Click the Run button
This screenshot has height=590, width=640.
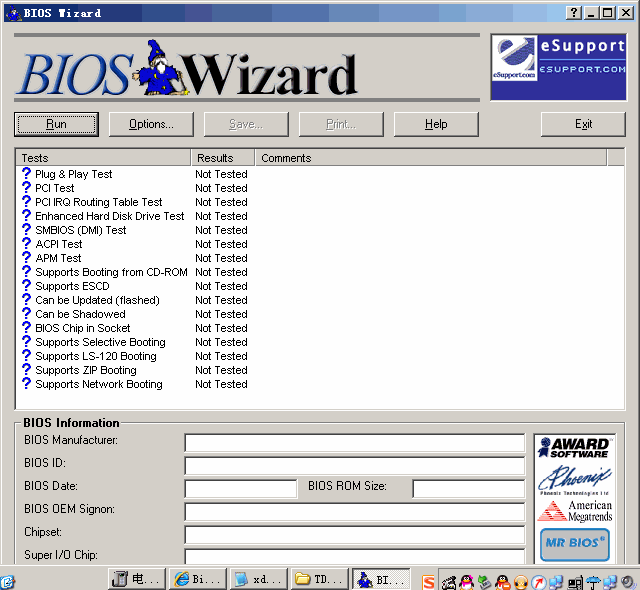pyautogui.click(x=56, y=124)
